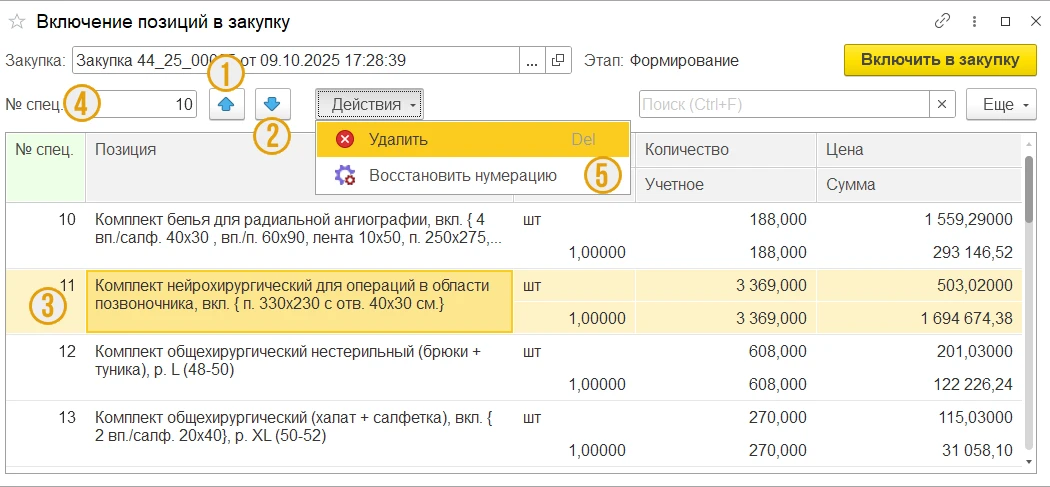Click the price cell 201,03000
1050x487 pixels.
pyautogui.click(x=919, y=351)
